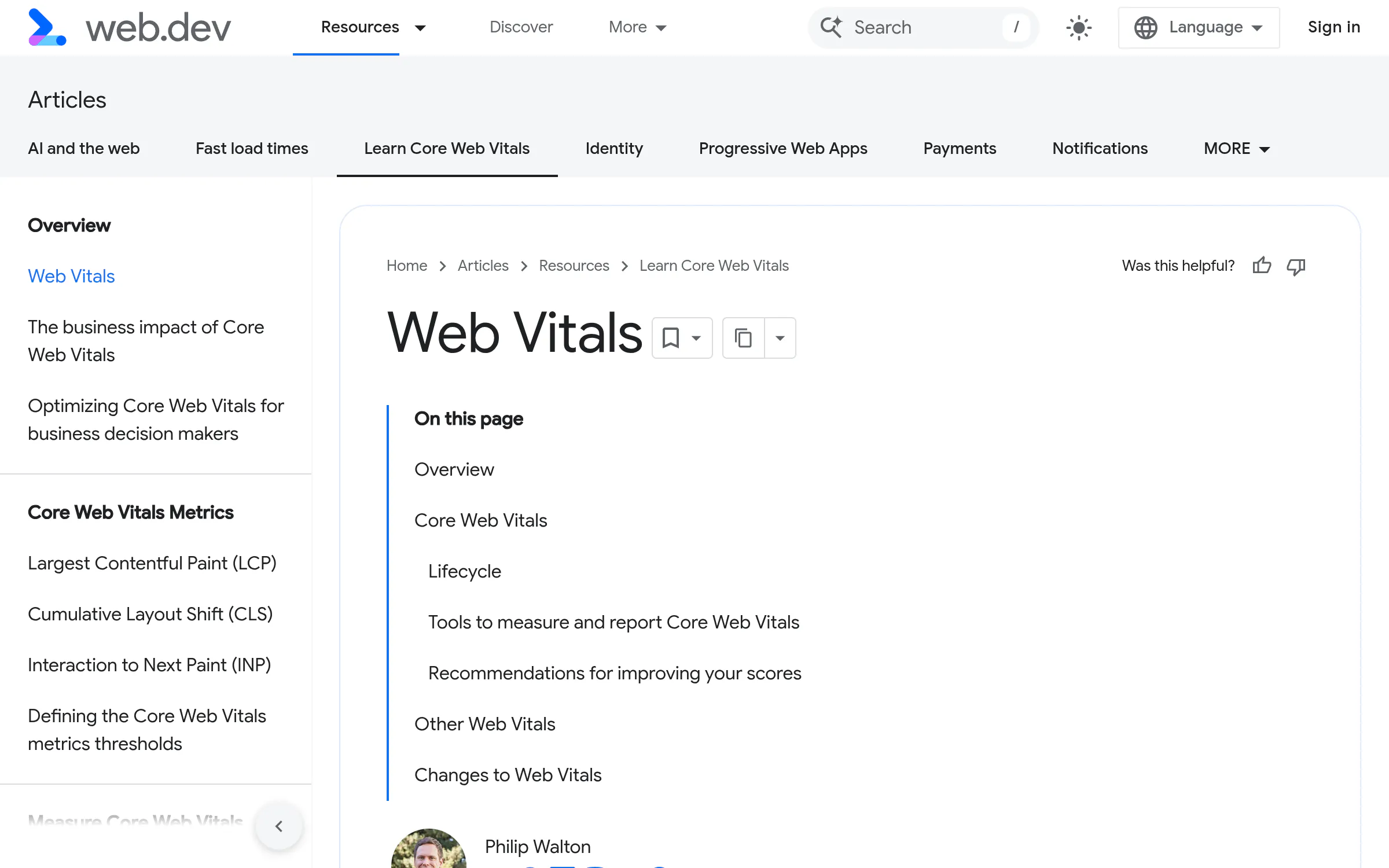Open the Language dropdown
The width and height of the screenshot is (1389, 868).
pyautogui.click(x=1199, y=28)
